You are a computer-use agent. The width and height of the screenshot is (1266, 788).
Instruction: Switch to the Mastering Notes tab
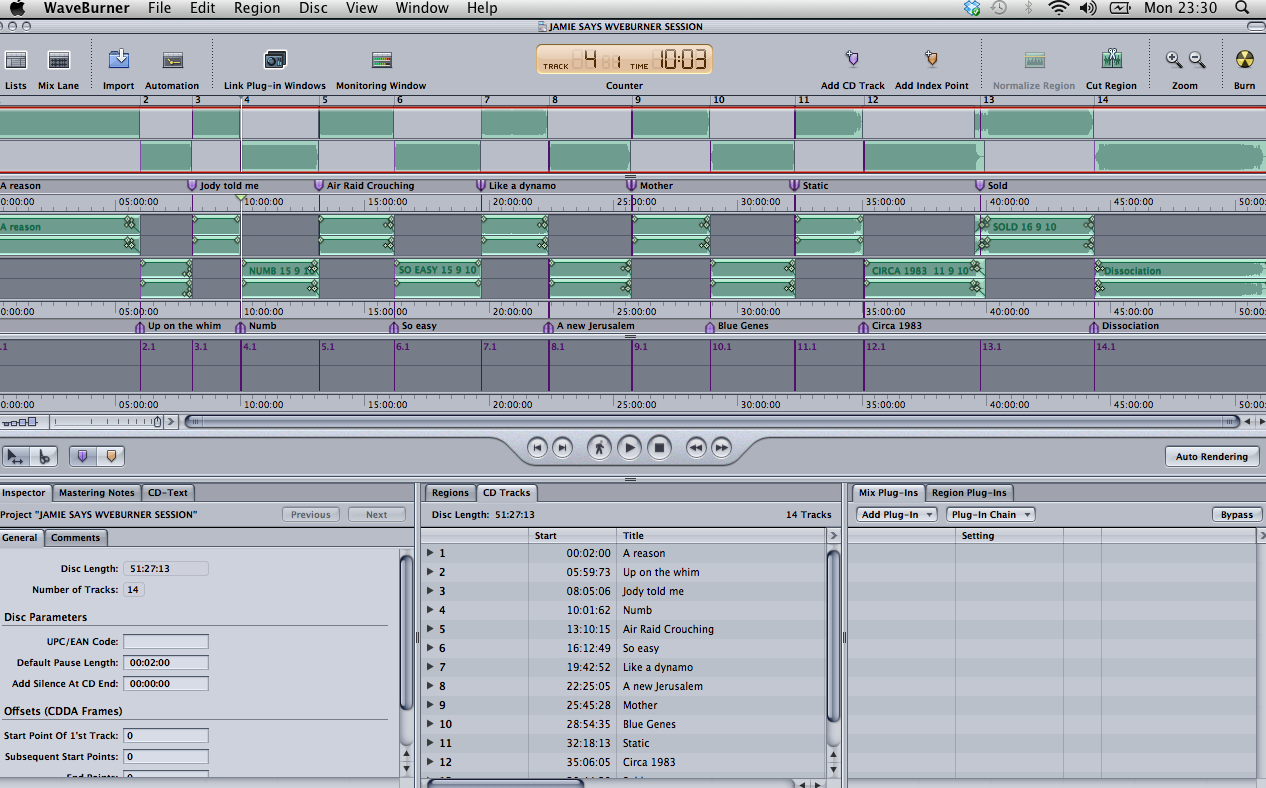click(96, 493)
